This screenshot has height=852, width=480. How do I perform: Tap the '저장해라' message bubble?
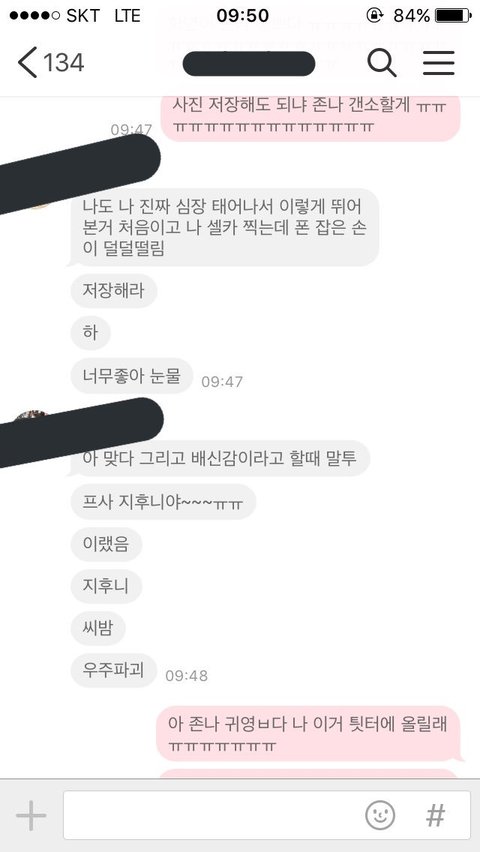pos(114,291)
